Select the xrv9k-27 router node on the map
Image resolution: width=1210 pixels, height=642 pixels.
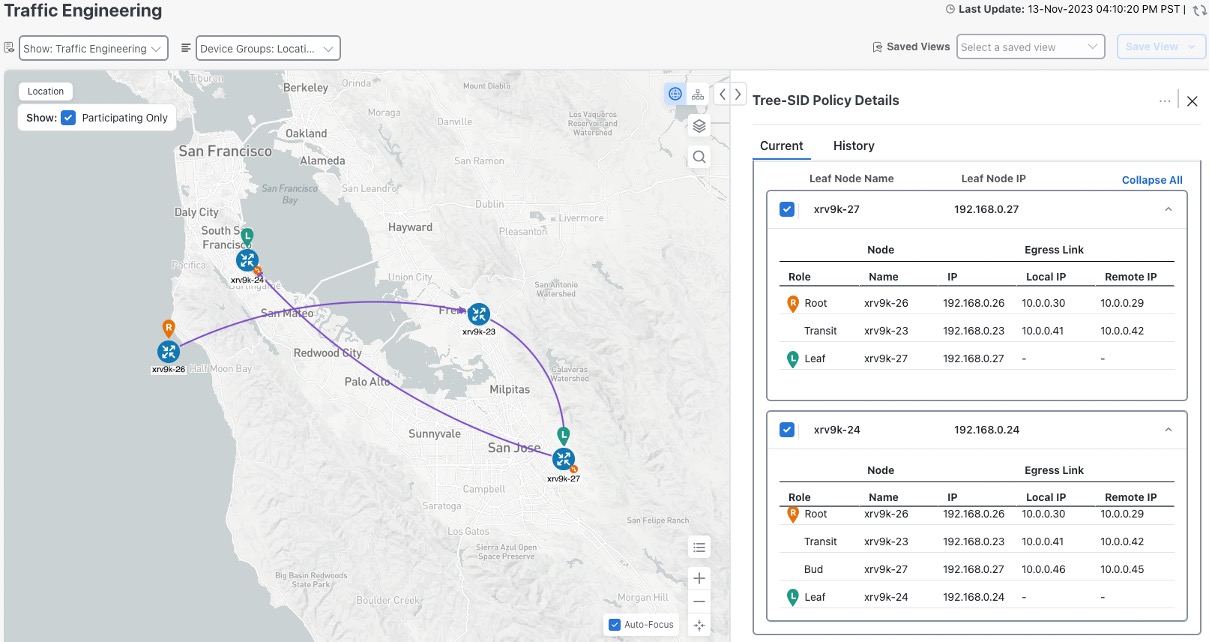pos(563,459)
